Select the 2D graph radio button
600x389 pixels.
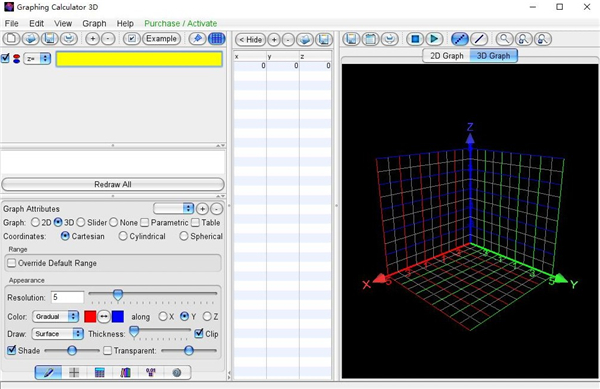click(35, 222)
